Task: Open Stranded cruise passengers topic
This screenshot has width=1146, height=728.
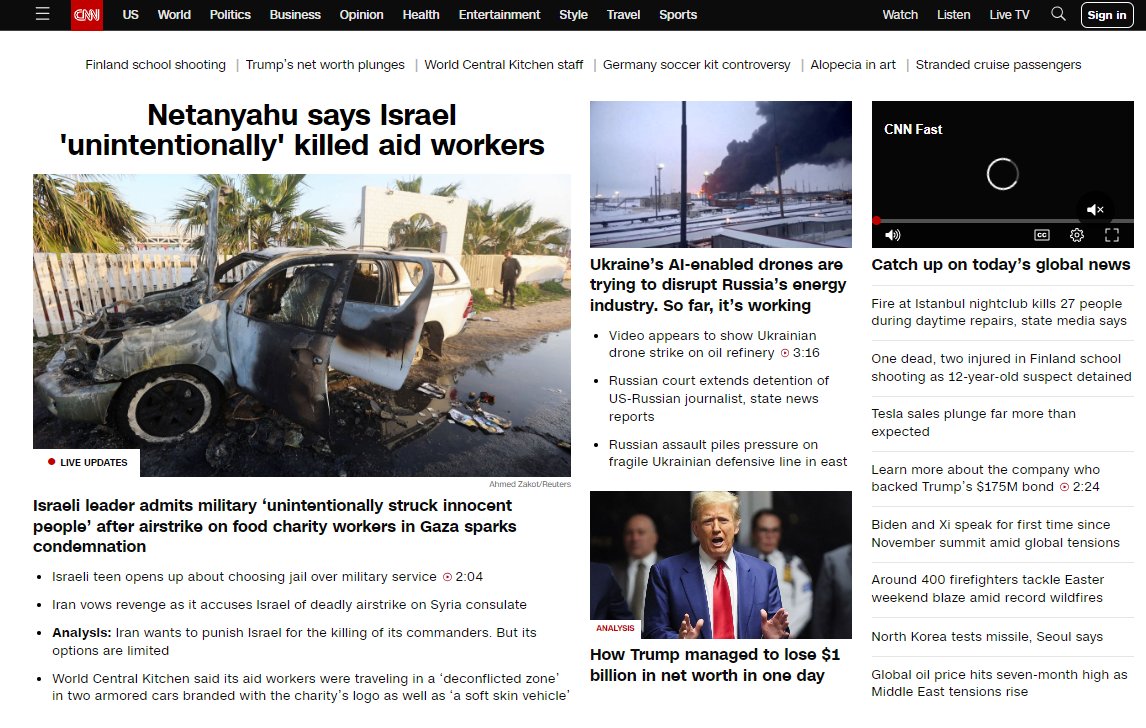Action: (998, 64)
